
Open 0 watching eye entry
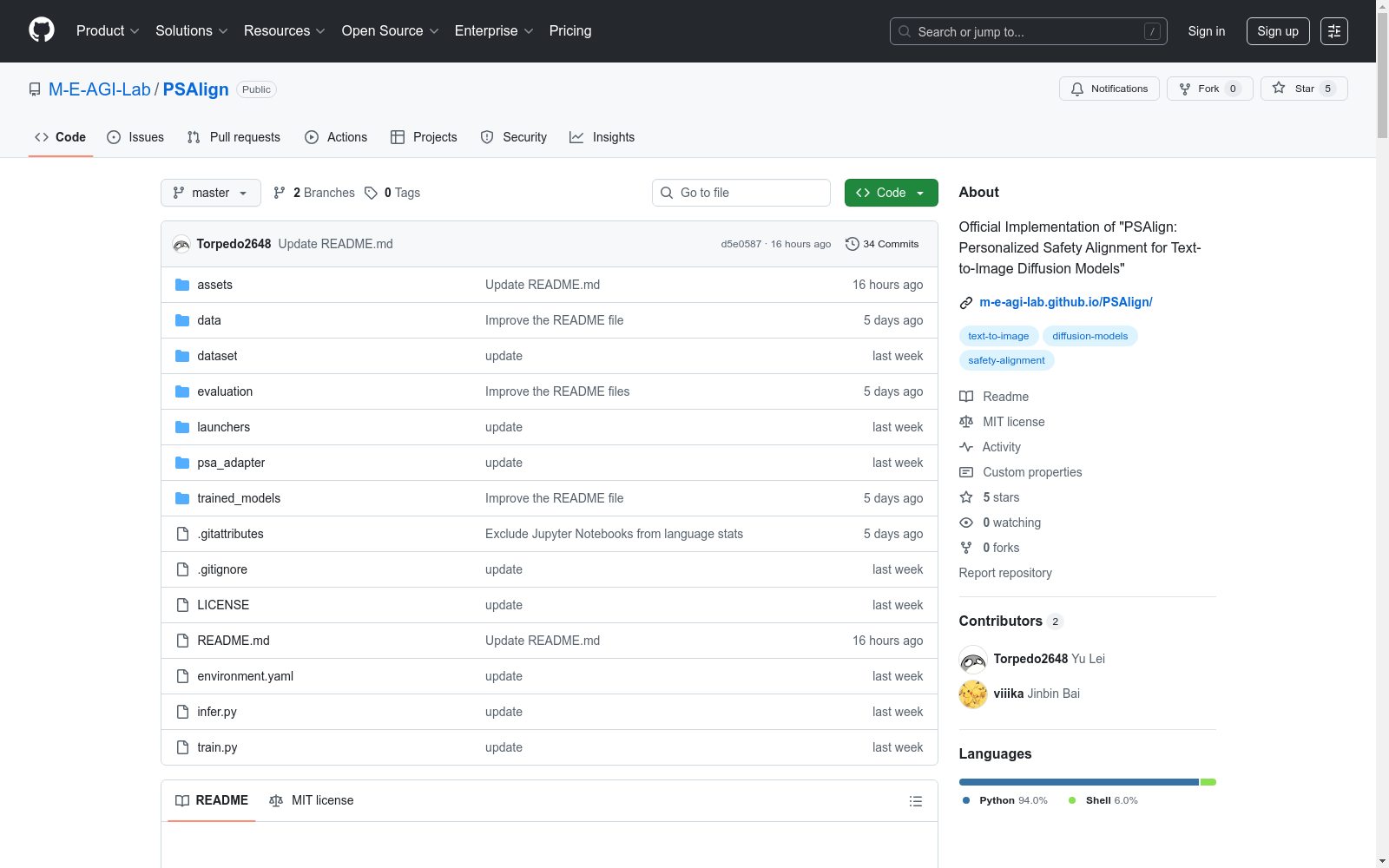coord(1001,523)
